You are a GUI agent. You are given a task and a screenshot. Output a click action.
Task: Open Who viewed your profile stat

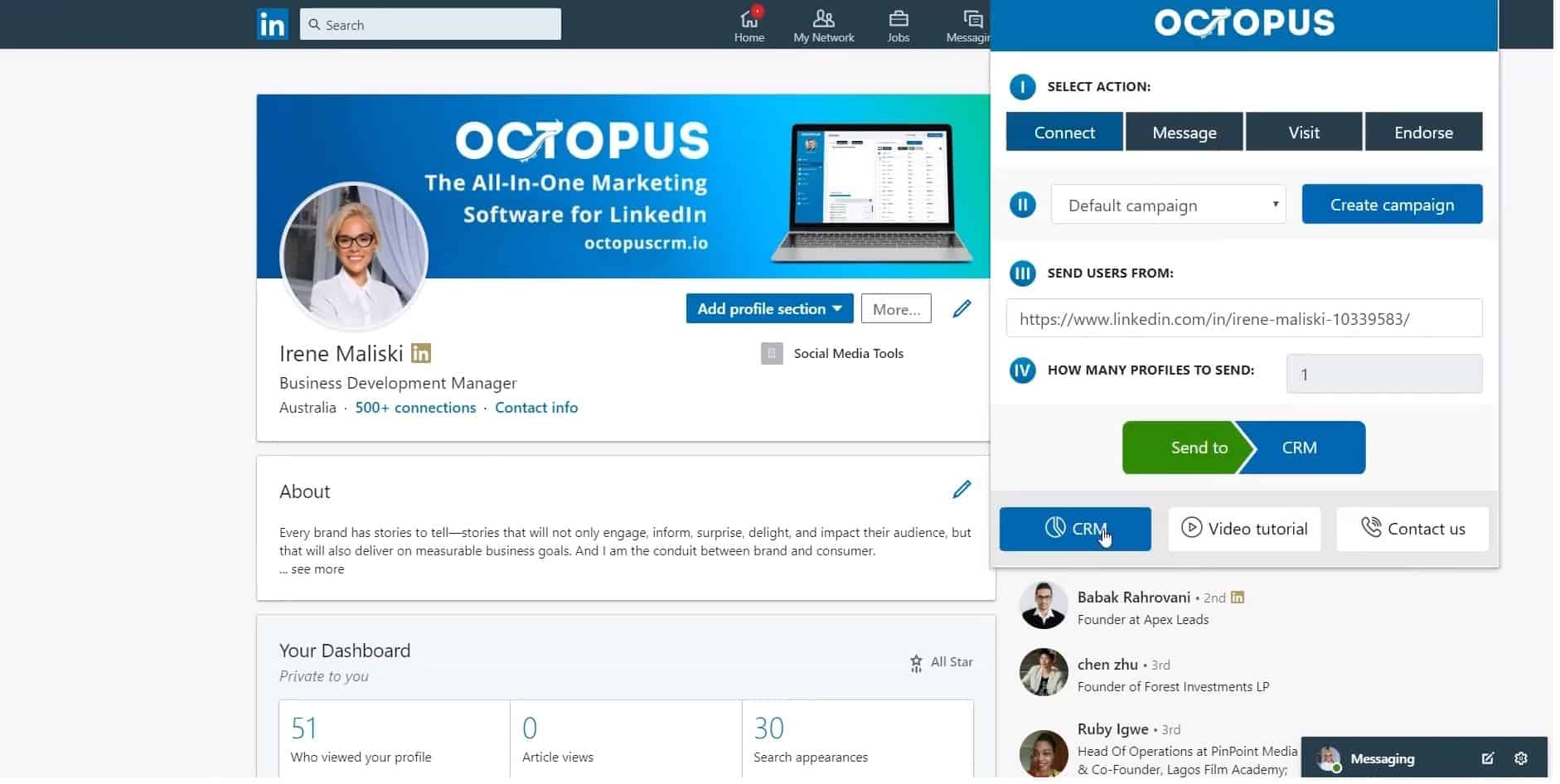[395, 740]
